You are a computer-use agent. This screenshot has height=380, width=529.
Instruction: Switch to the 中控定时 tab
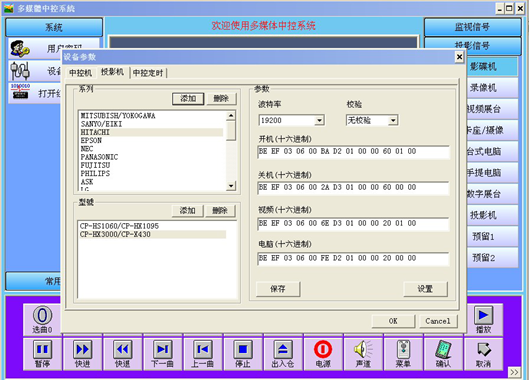point(148,73)
